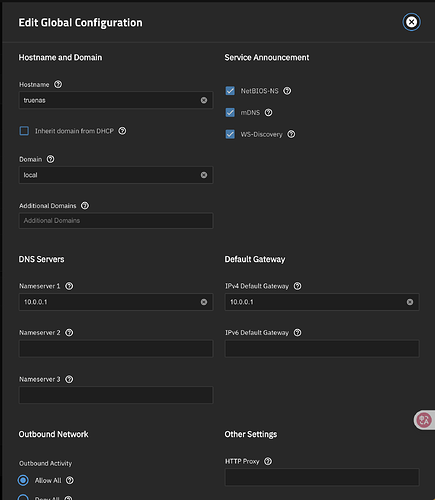Clear the Domain field with the x icon
The width and height of the screenshot is (435, 500).
[204, 175]
